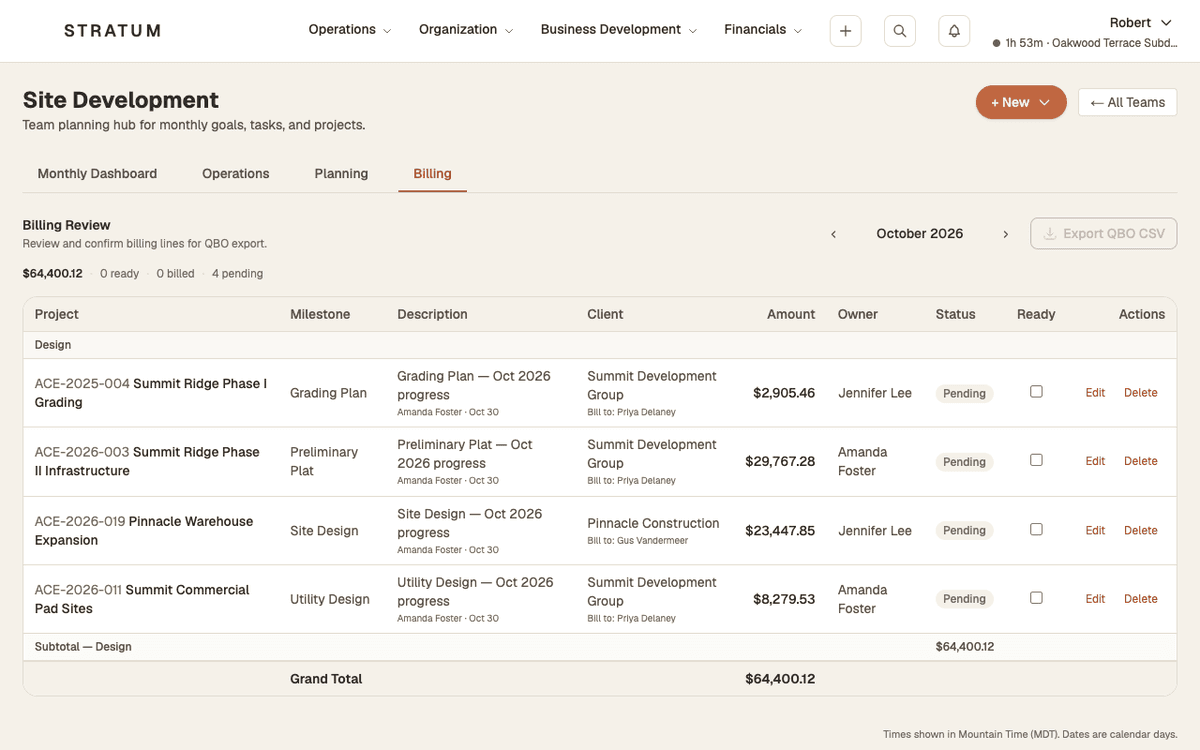The width and height of the screenshot is (1200, 750).
Task: Click Pending status badge for $29,767.28 line
Action: (x=964, y=462)
